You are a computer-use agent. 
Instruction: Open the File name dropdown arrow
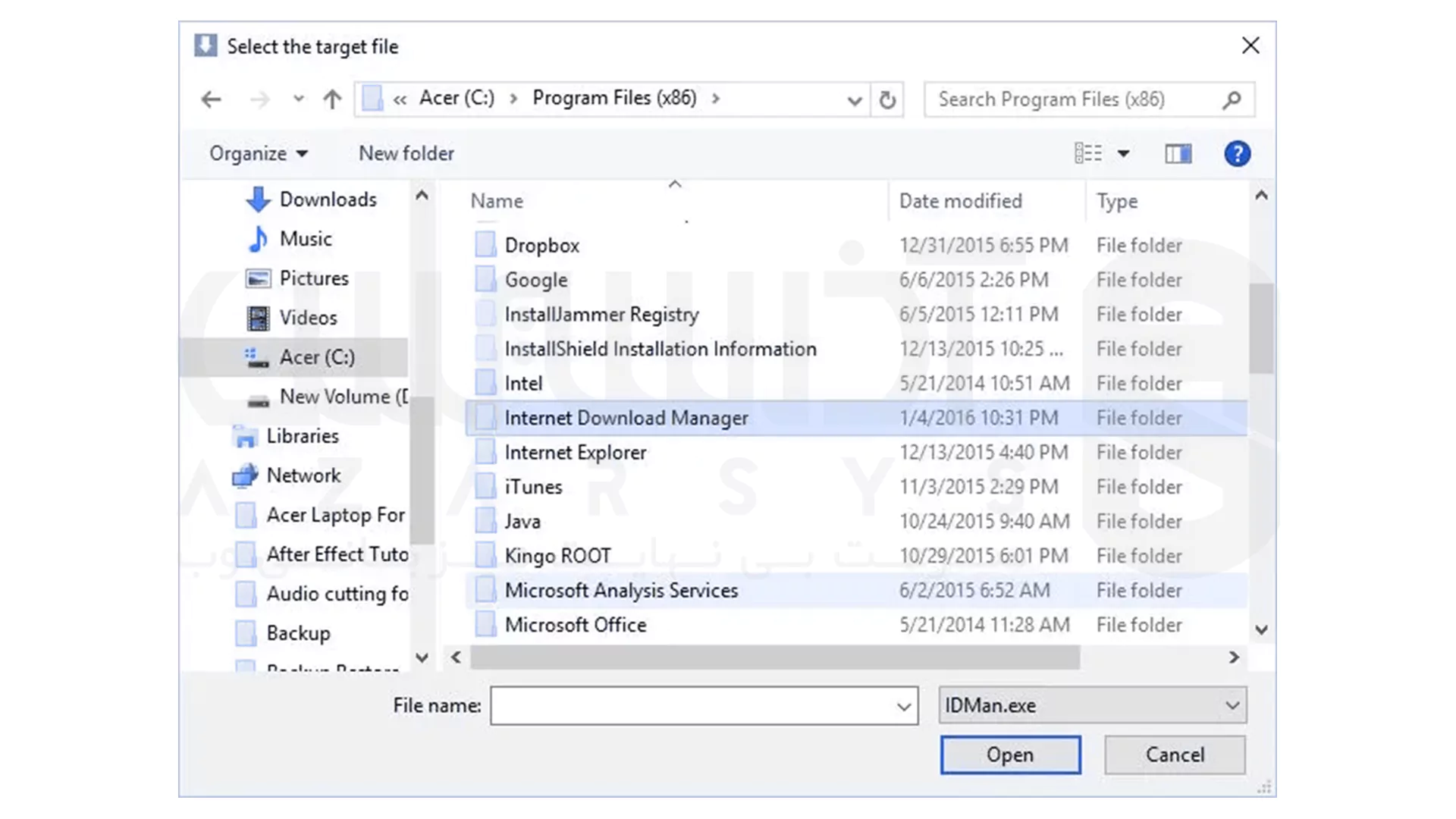coord(904,707)
